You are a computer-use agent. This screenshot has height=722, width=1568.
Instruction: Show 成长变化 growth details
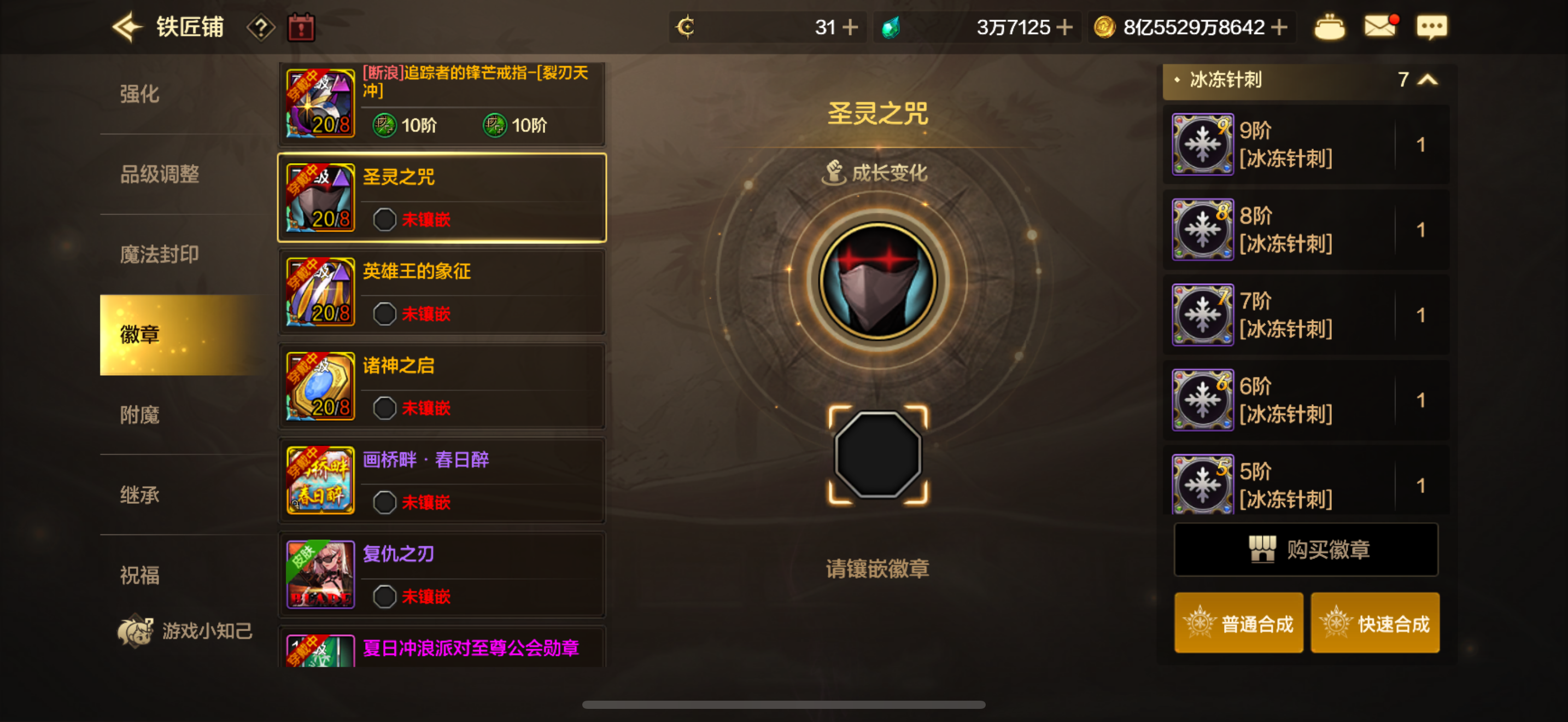[x=875, y=173]
